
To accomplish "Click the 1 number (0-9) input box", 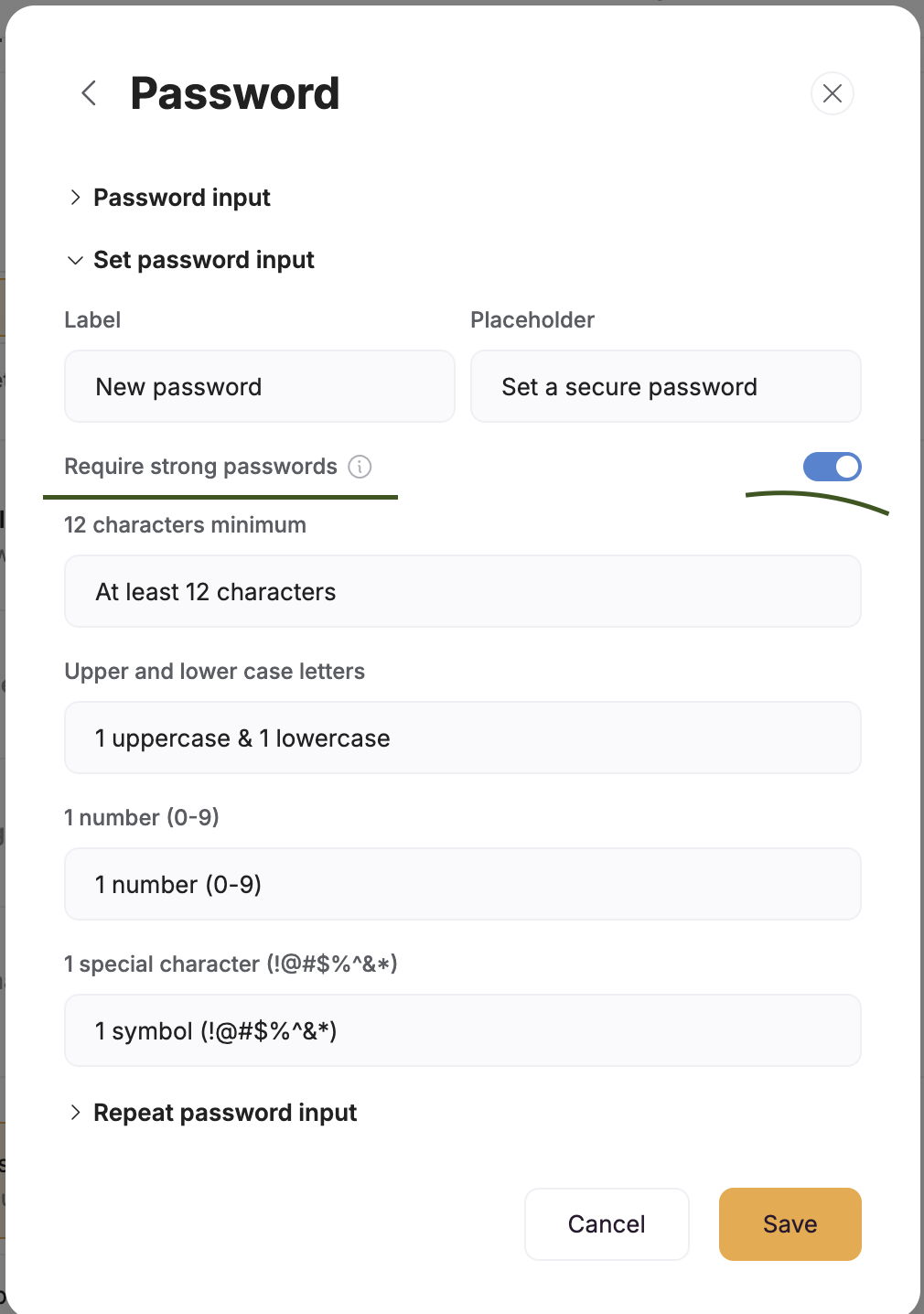I will pos(462,884).
